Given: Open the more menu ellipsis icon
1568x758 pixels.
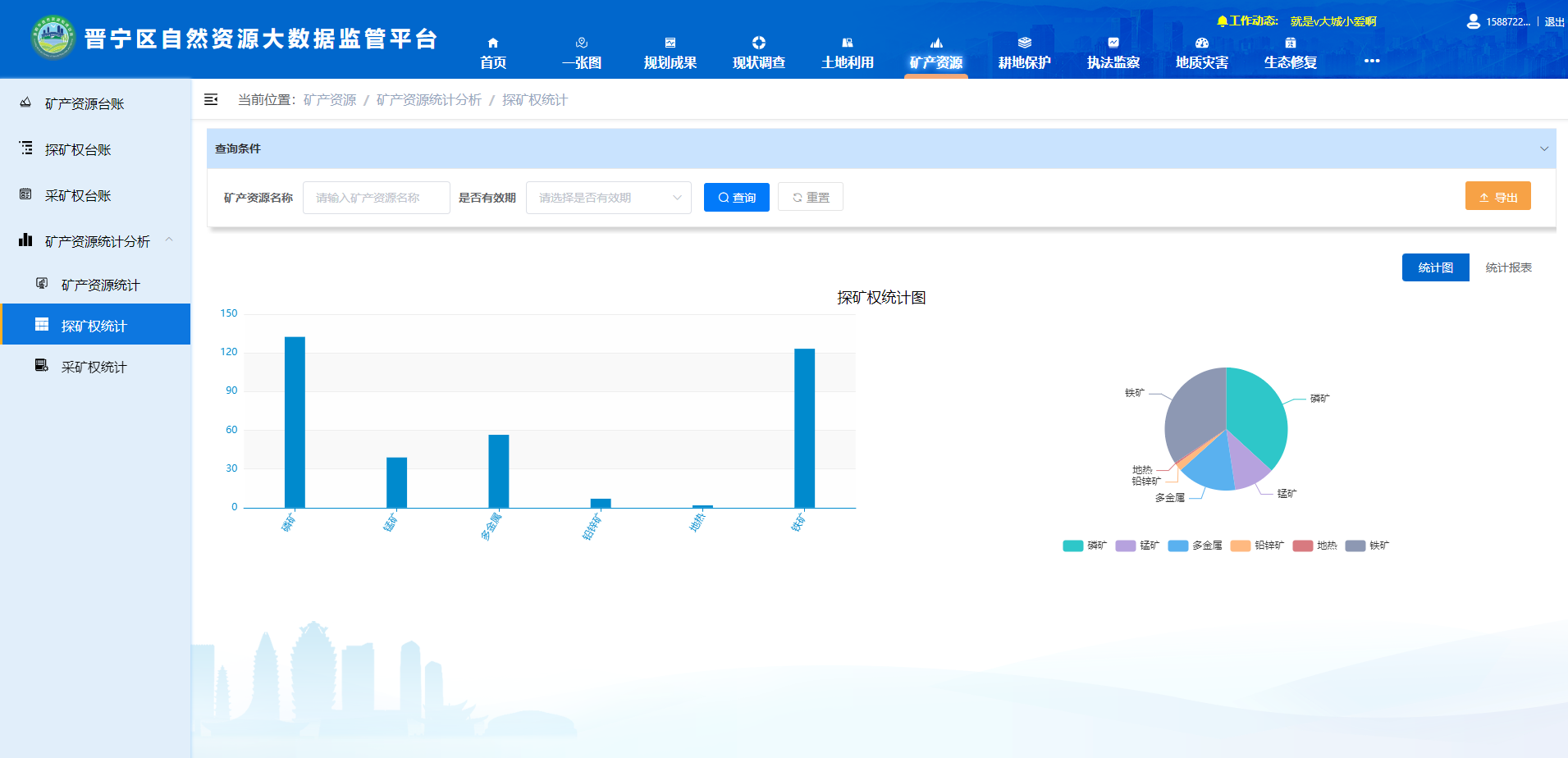Looking at the screenshot, I should [x=1372, y=61].
